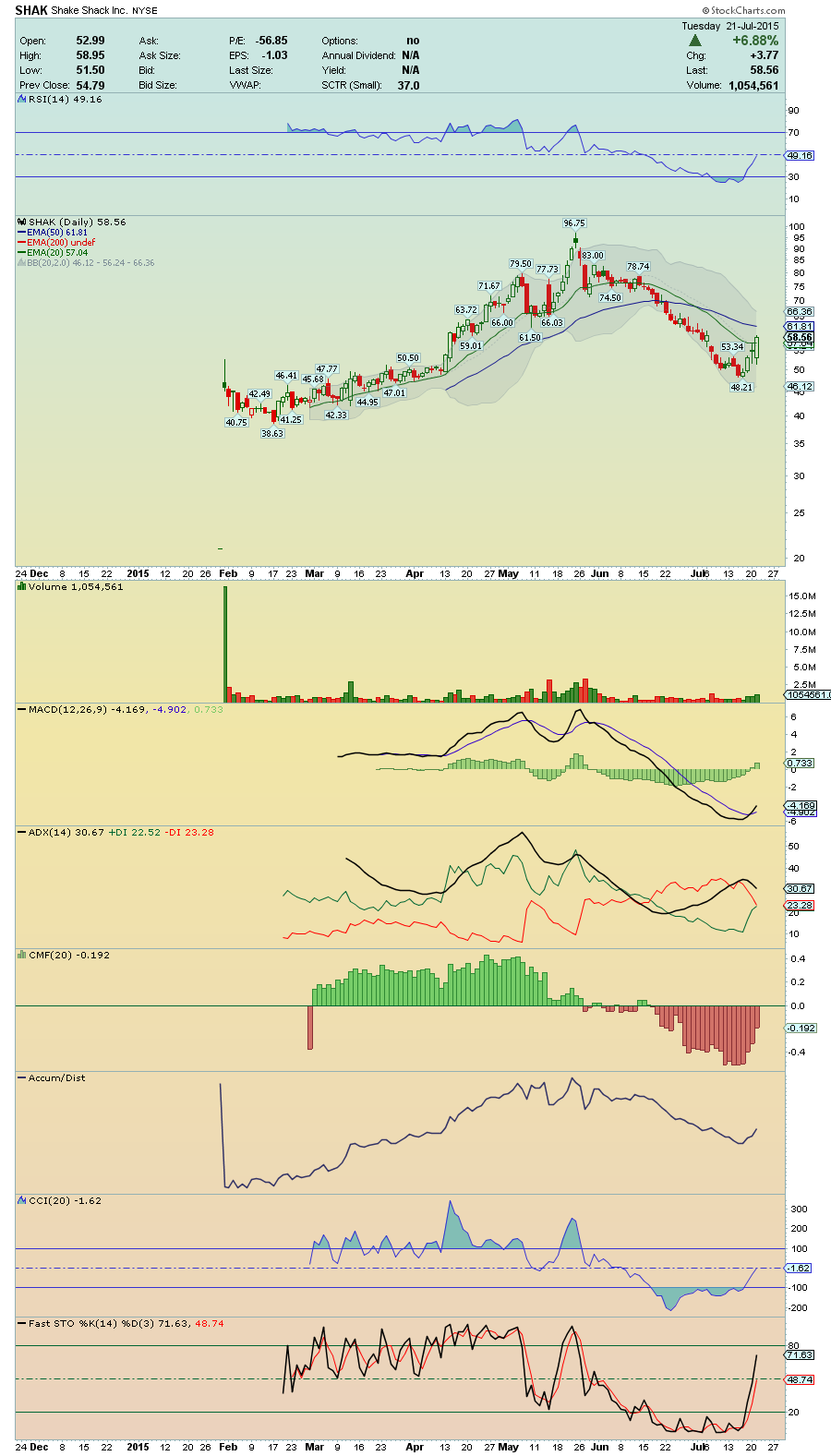Click the SHAK ticker symbol in header
This screenshot has width=831, height=1456.
31,10
